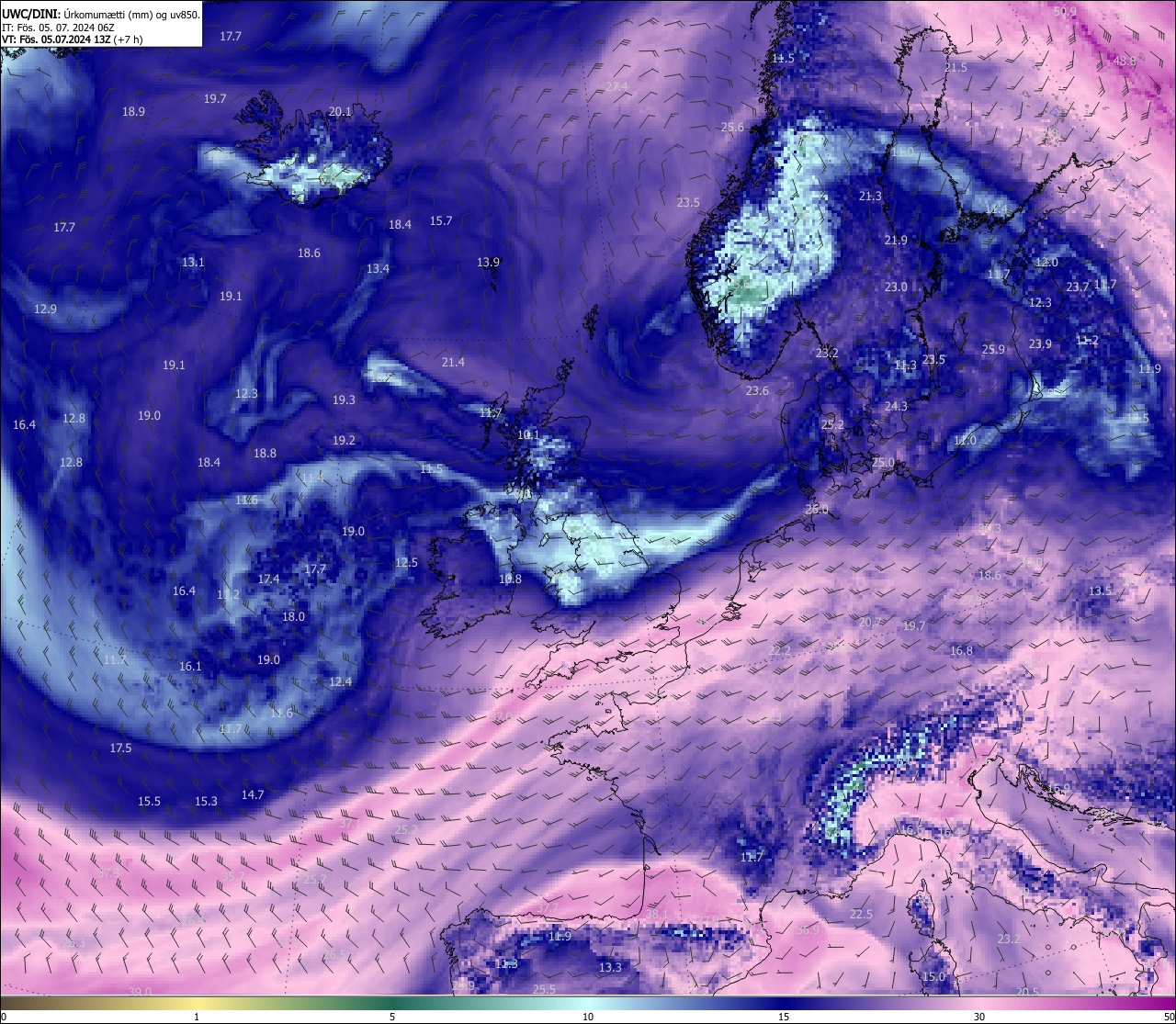The height and width of the screenshot is (1024, 1176).
Task: Click the 23.7 map value
Action: pyautogui.click(x=1078, y=287)
